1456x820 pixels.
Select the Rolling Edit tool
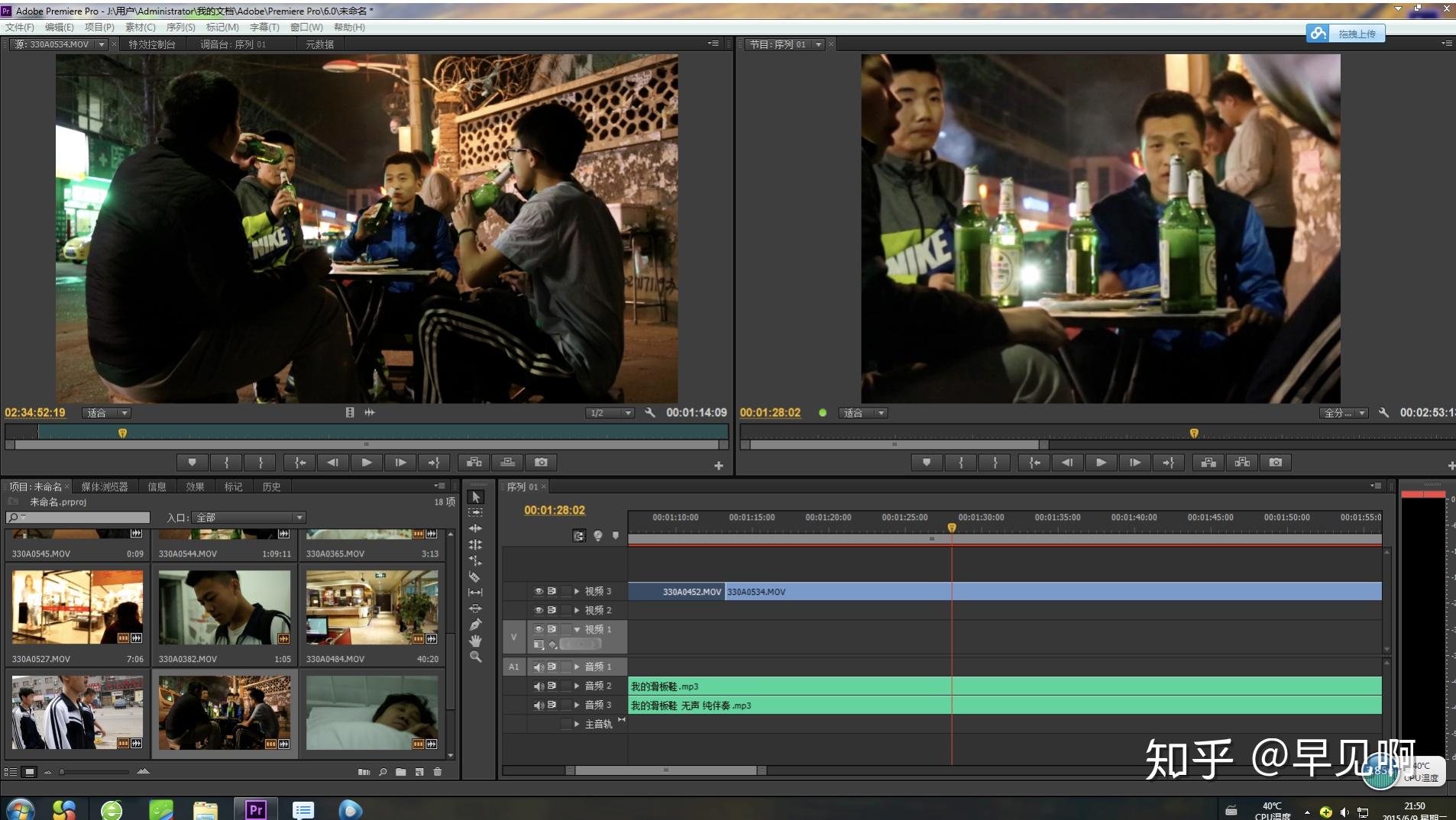[x=475, y=544]
